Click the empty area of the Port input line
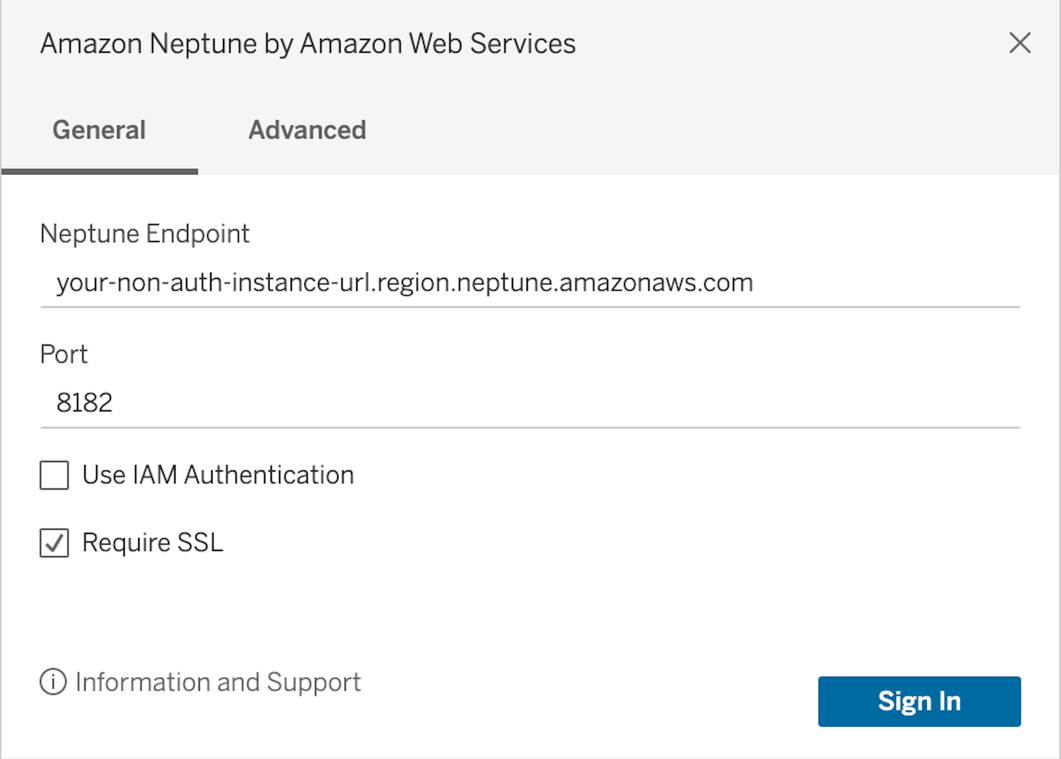This screenshot has height=759, width=1061. (x=566, y=403)
